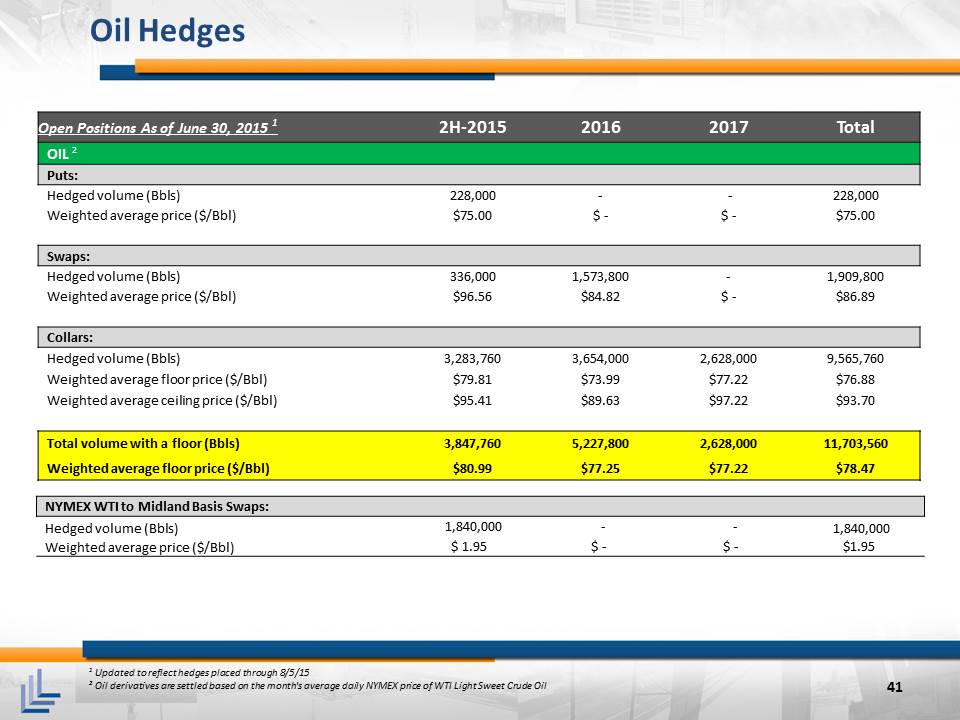
Task: Click the 9,565,760 collars total volume
Action: click(855, 359)
